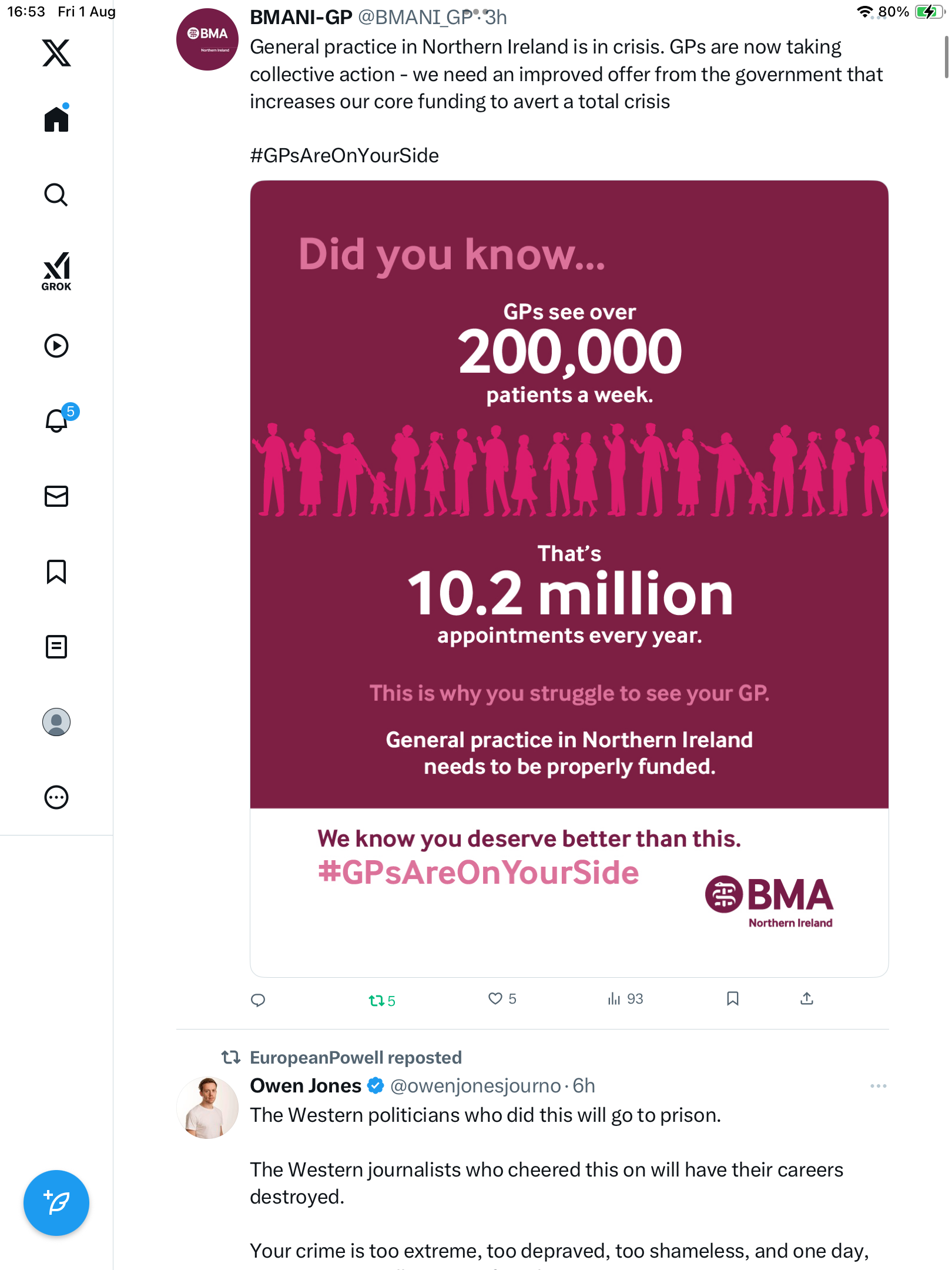The height and width of the screenshot is (1270, 952).
Task: Open more options on Owen Jones post
Action: click(878, 1086)
